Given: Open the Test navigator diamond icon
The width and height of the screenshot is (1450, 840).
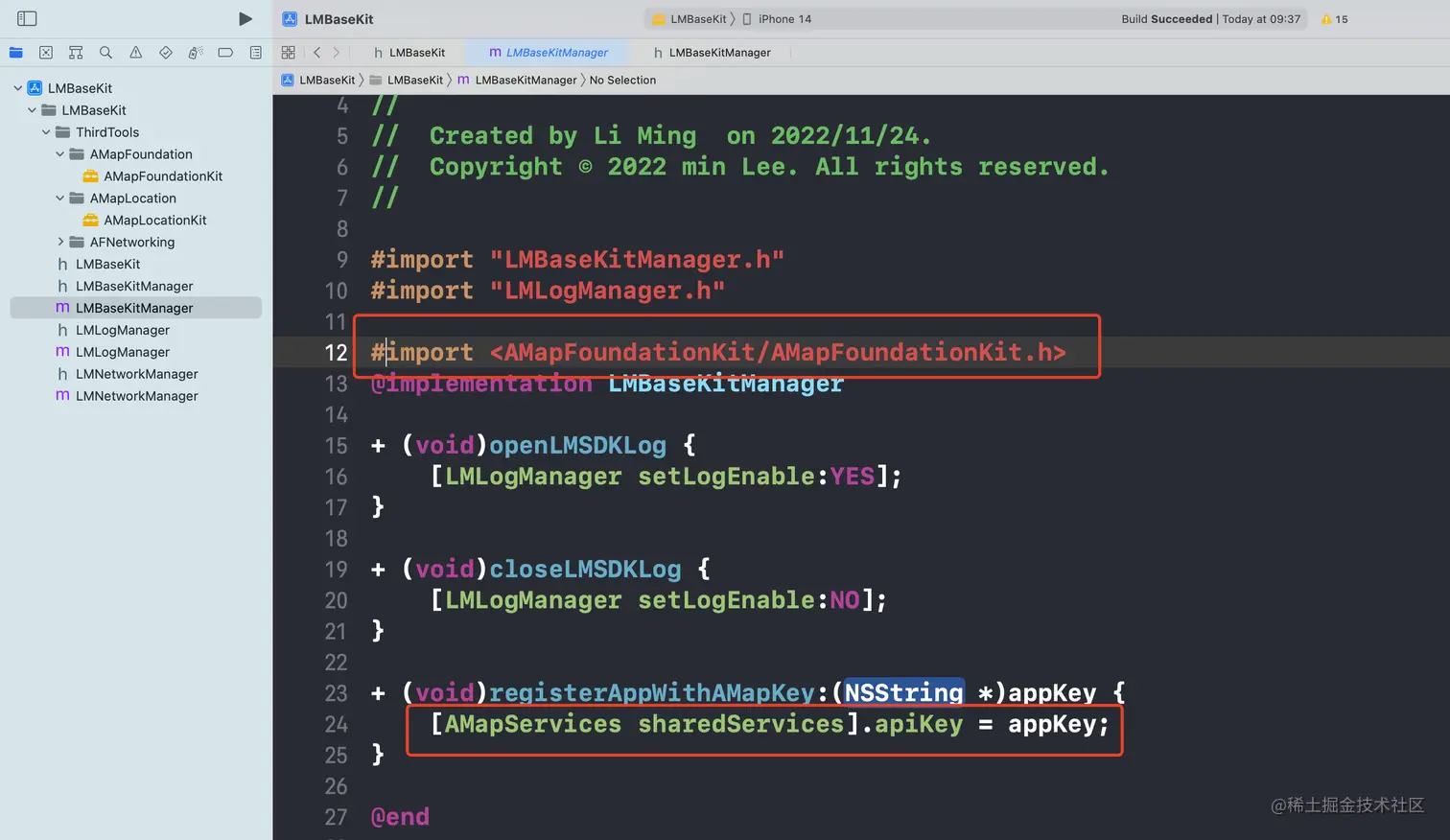Looking at the screenshot, I should pos(166,53).
